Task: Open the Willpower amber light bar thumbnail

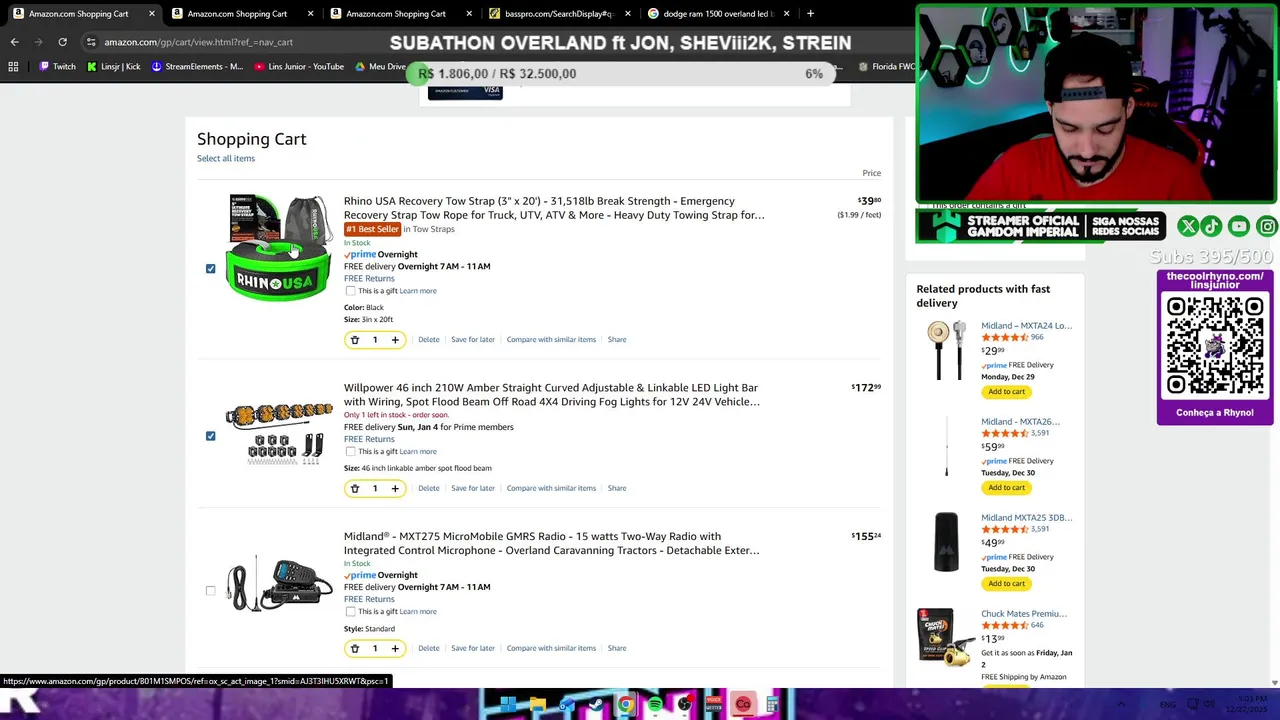Action: point(279,434)
